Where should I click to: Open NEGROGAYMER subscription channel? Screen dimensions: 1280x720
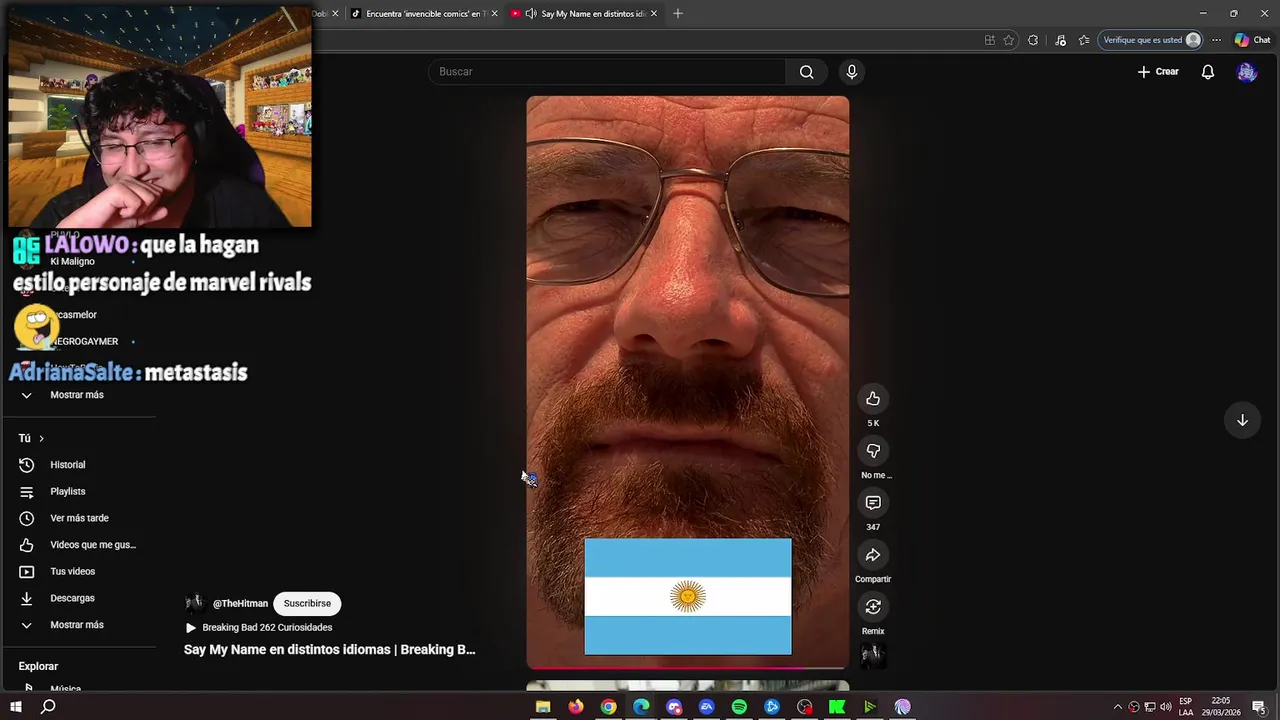84,341
